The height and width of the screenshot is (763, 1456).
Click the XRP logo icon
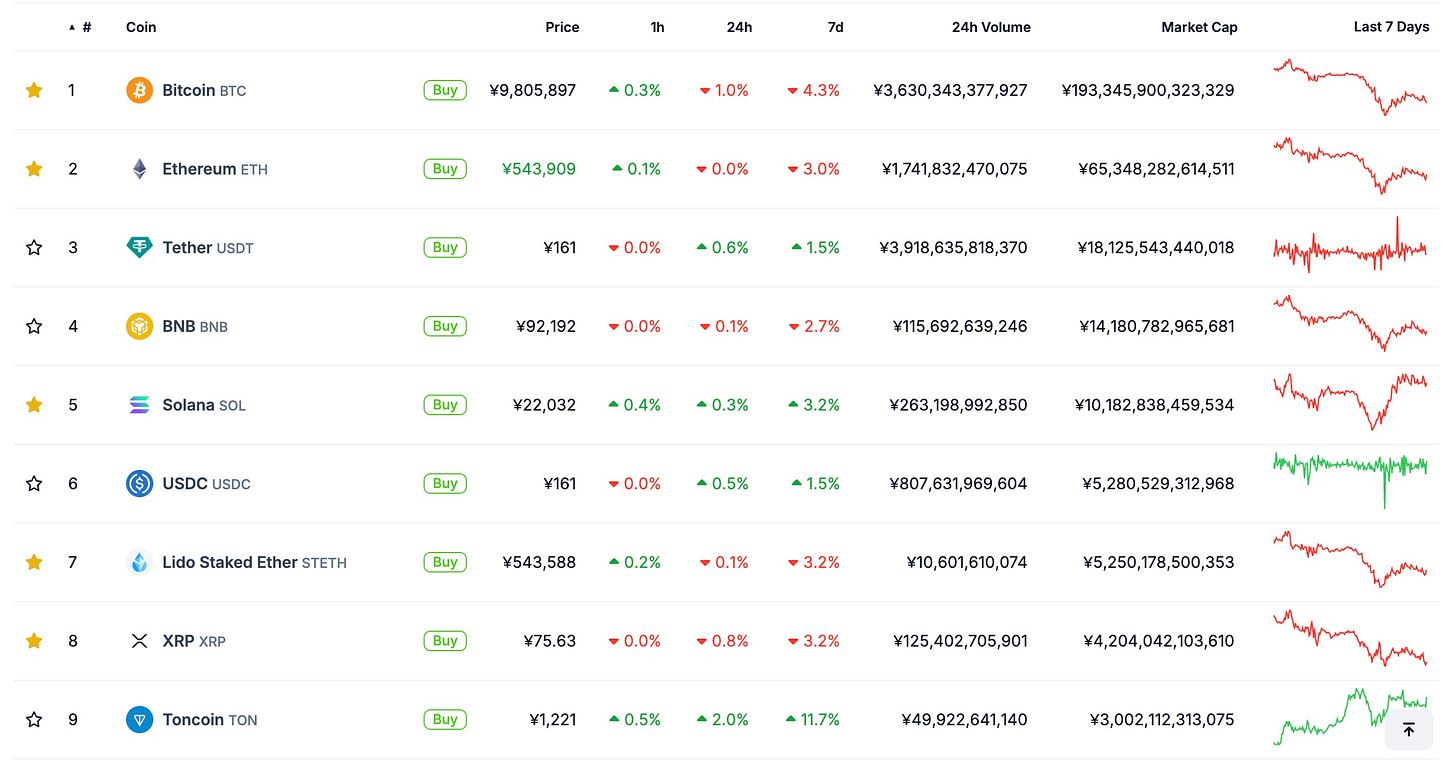(139, 641)
